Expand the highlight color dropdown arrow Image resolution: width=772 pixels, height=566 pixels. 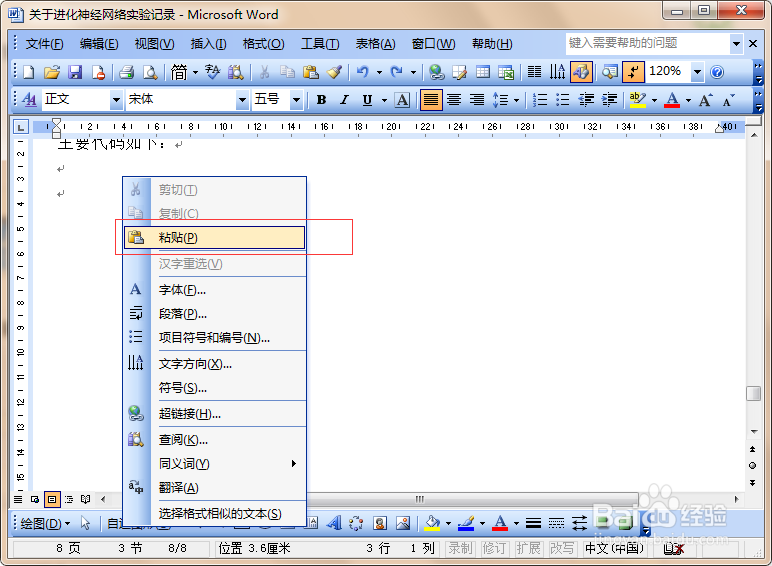pos(654,100)
